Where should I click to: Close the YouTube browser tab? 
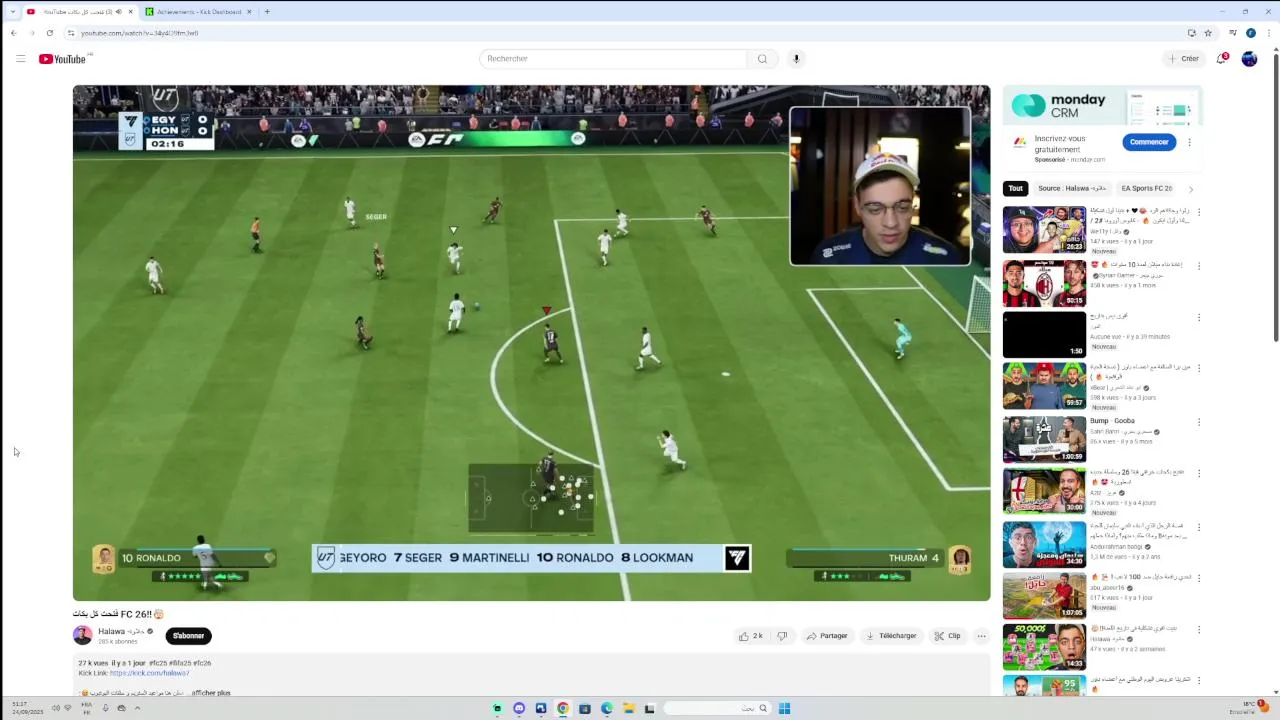[x=132, y=12]
